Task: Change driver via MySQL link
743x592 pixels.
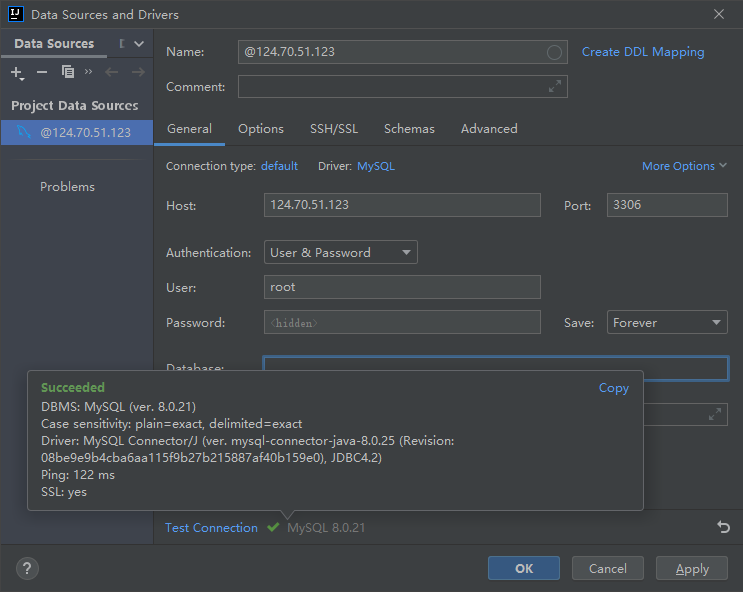Action: [376, 166]
